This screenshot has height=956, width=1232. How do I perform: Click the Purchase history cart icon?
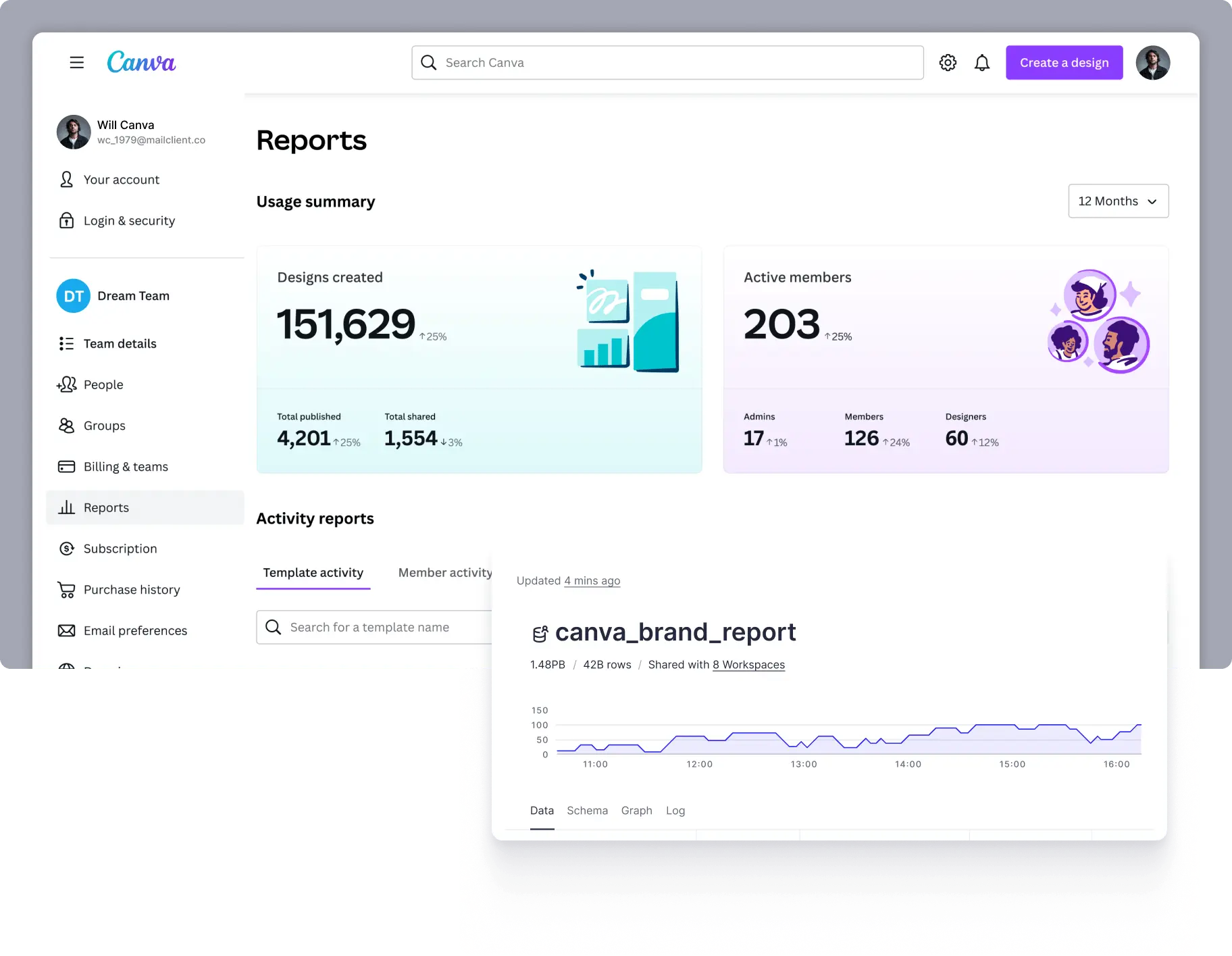tap(67, 590)
